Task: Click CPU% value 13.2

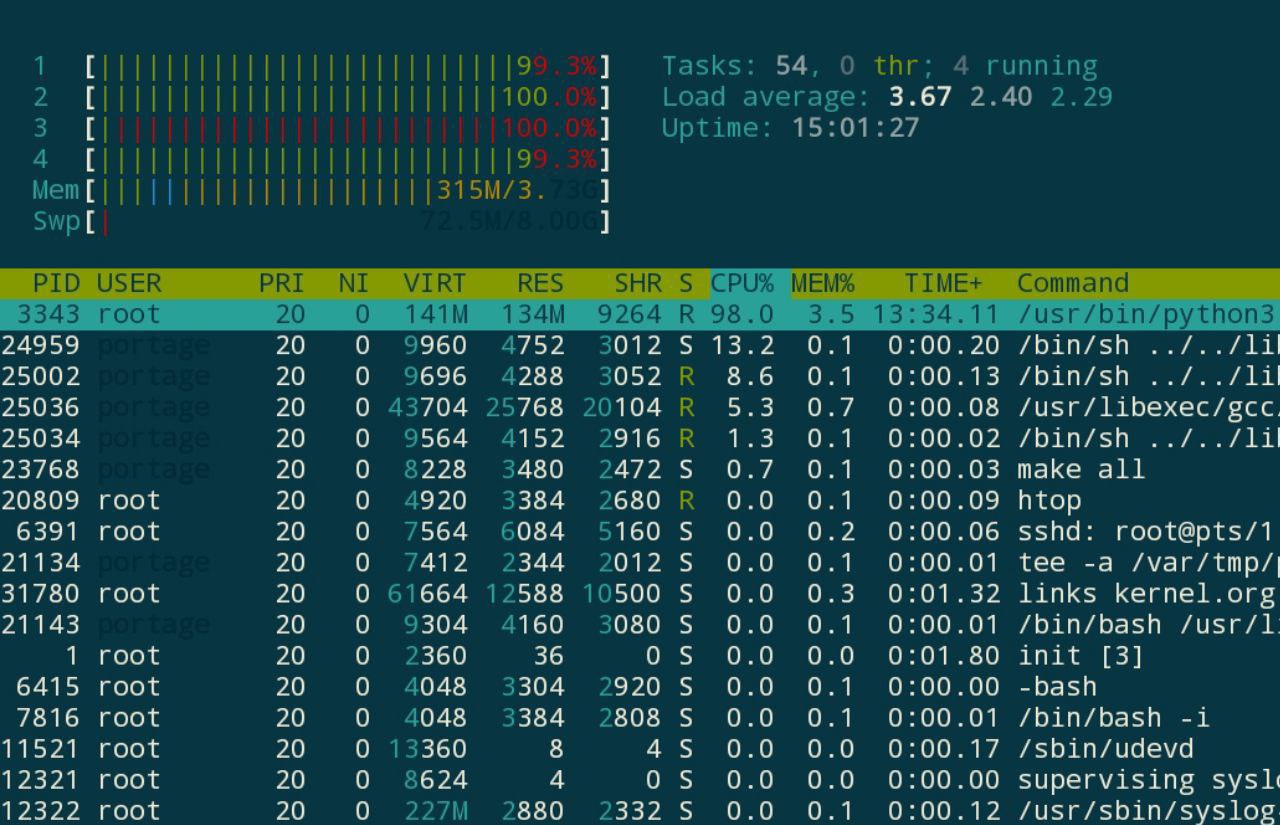Action: click(x=742, y=345)
